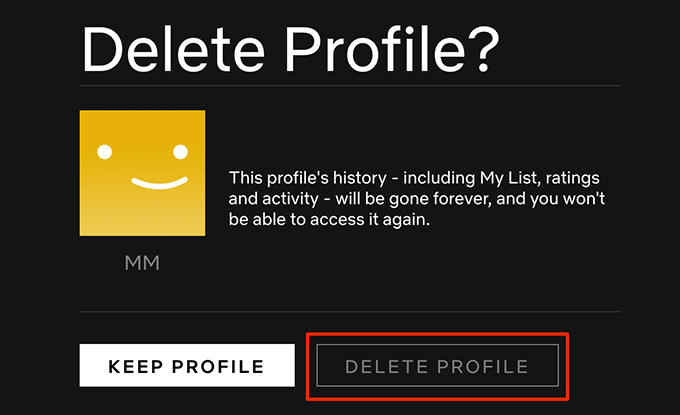Click the word "KEEP" on the white button

(135, 366)
